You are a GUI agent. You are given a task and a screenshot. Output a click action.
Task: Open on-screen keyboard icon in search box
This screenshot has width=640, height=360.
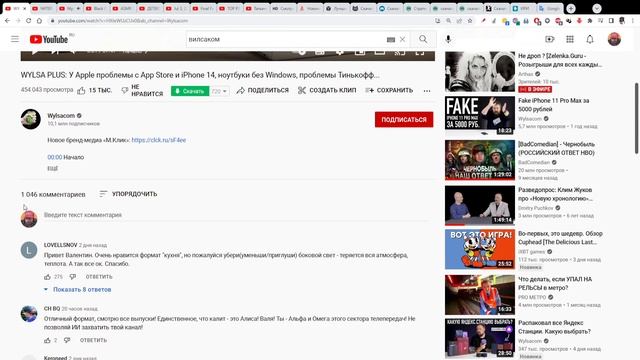point(391,40)
